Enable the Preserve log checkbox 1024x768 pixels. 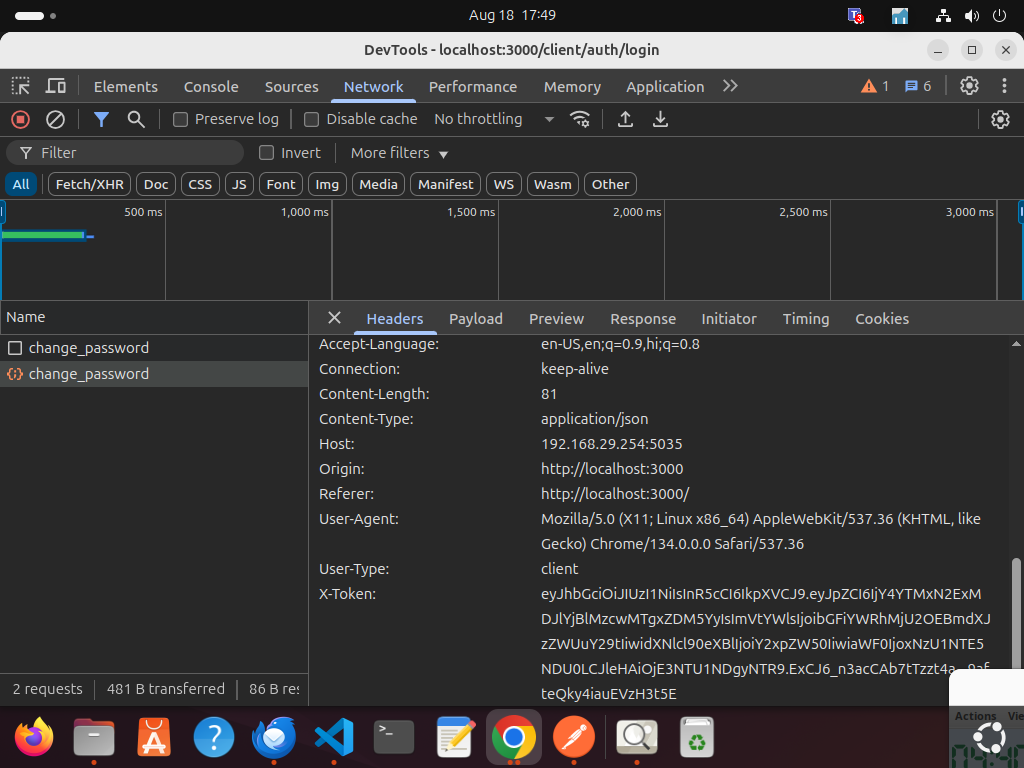point(181,119)
